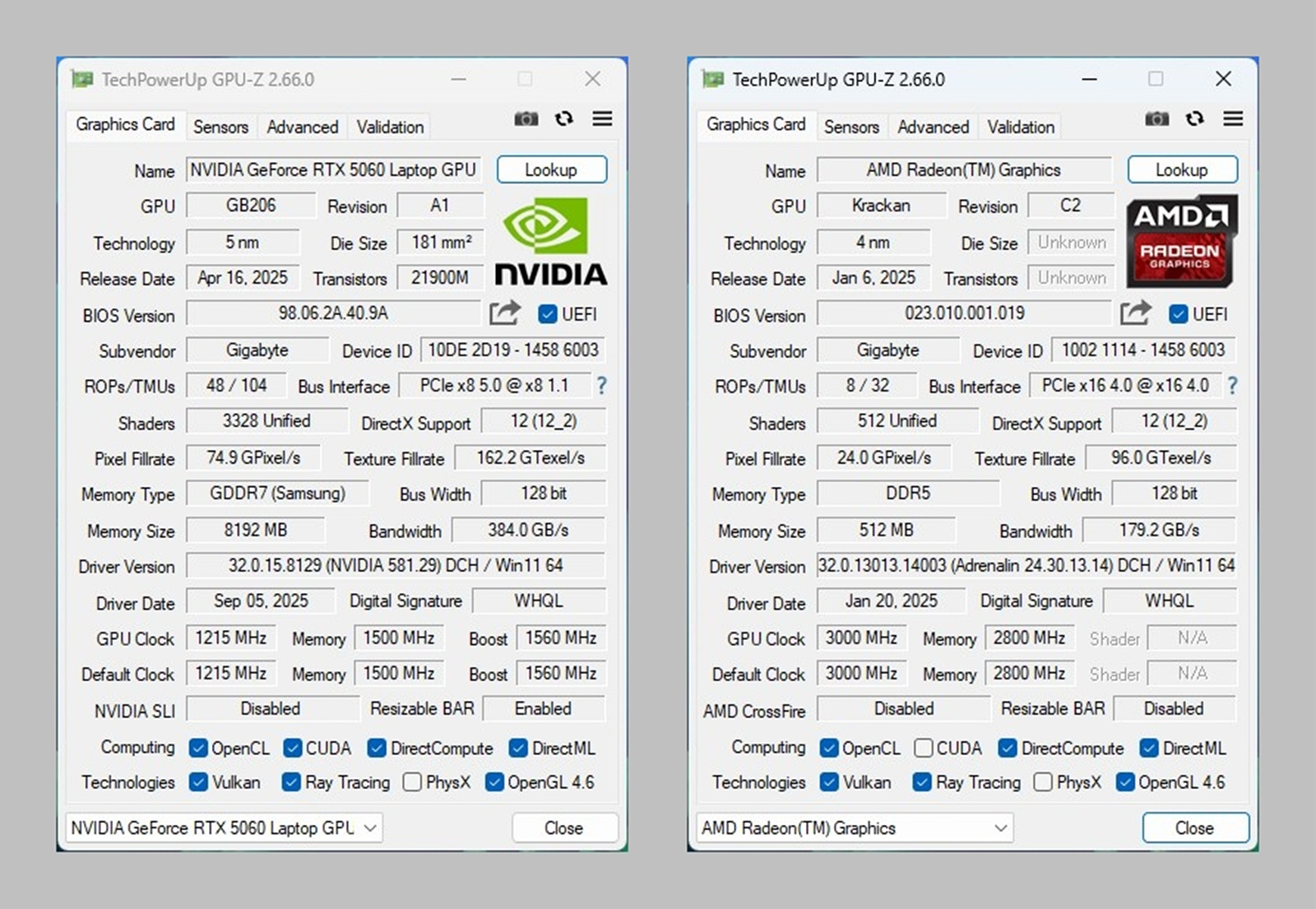1316x909 pixels.
Task: Click Release Date value Jan 6, 2025
Action: click(873, 277)
